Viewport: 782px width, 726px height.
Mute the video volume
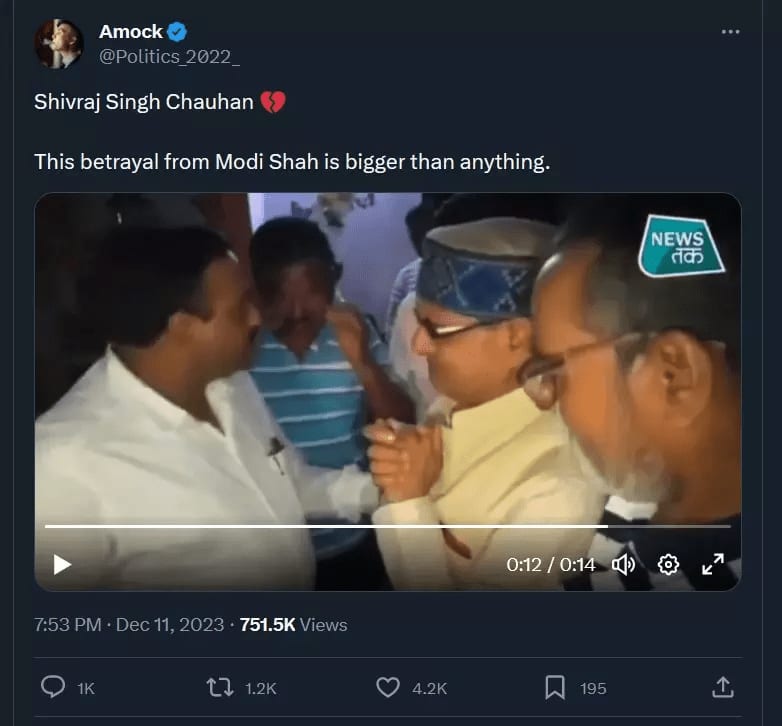(623, 564)
